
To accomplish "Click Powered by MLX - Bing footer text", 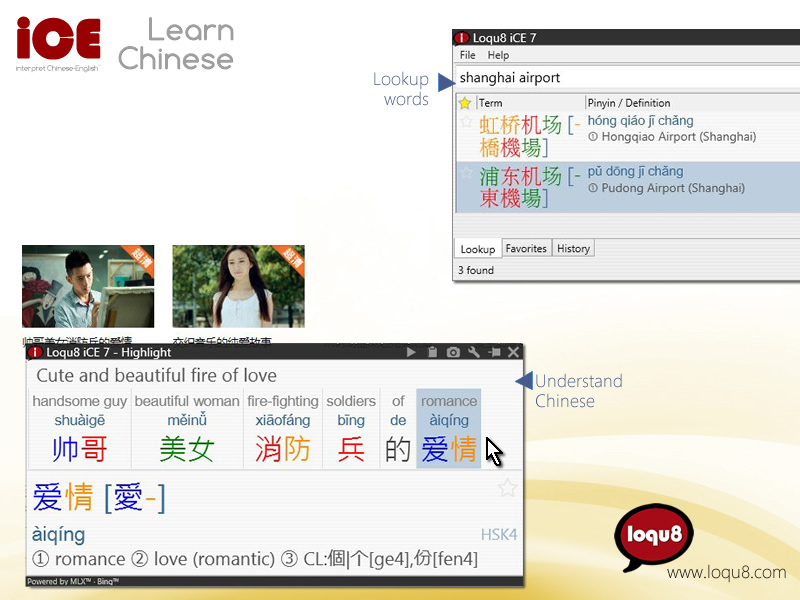I will (x=73, y=582).
